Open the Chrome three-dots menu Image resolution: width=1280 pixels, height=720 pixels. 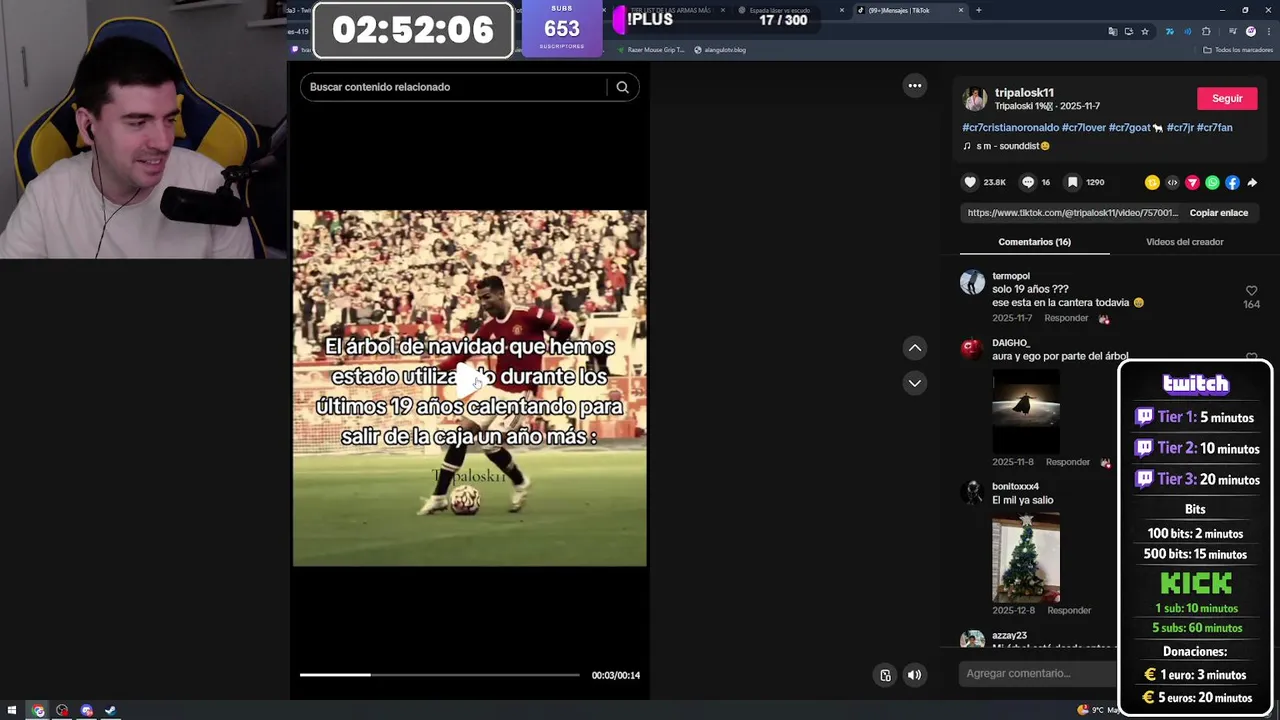click(1268, 31)
